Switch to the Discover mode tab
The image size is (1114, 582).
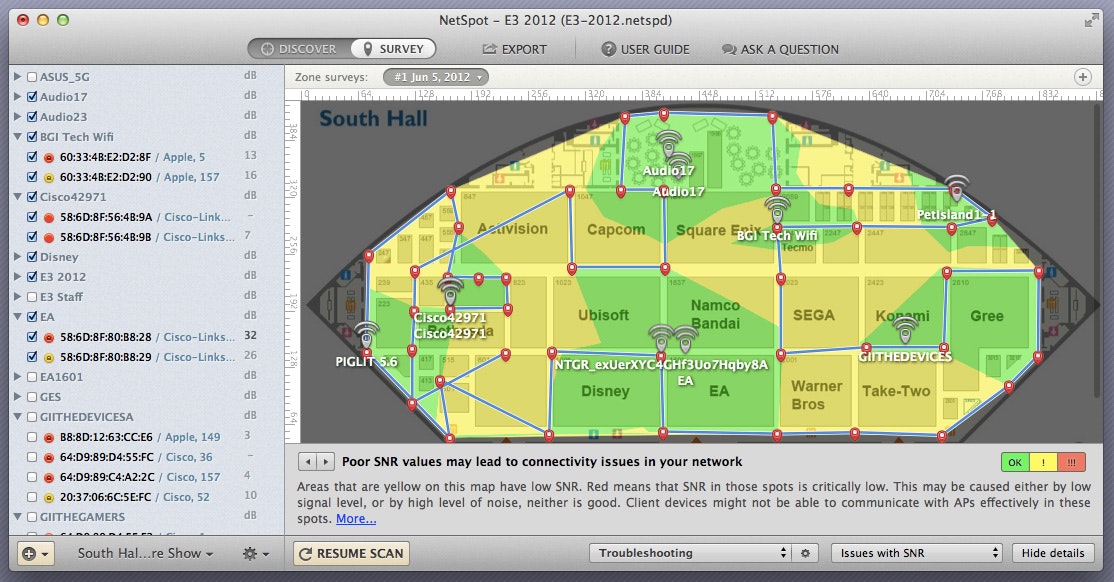[x=298, y=49]
